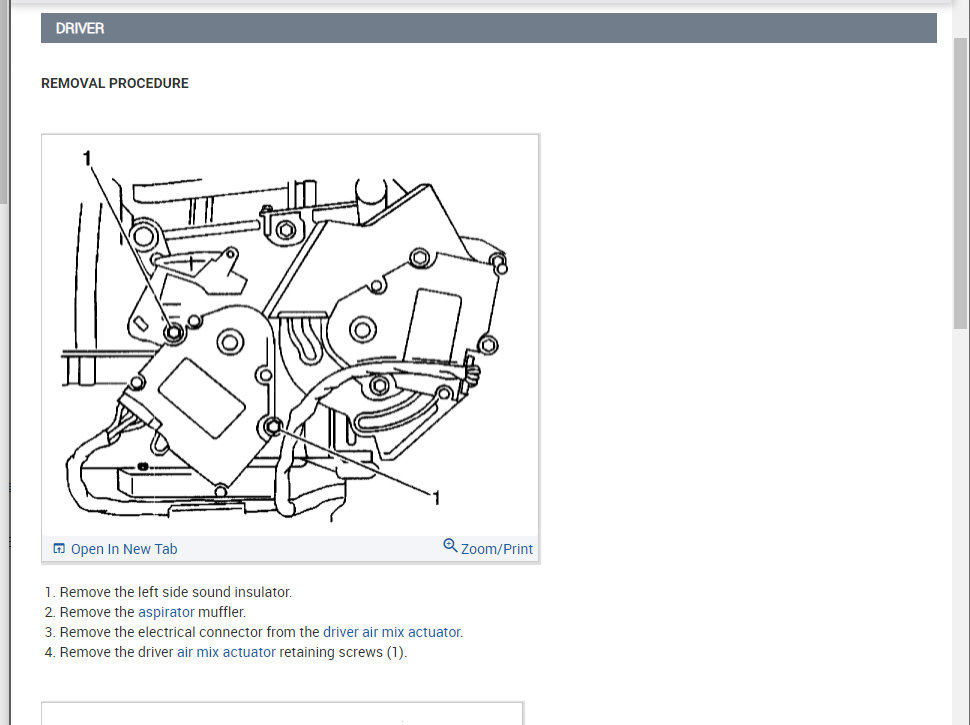Click the REMOVAL PROCEDURE heading

click(114, 83)
